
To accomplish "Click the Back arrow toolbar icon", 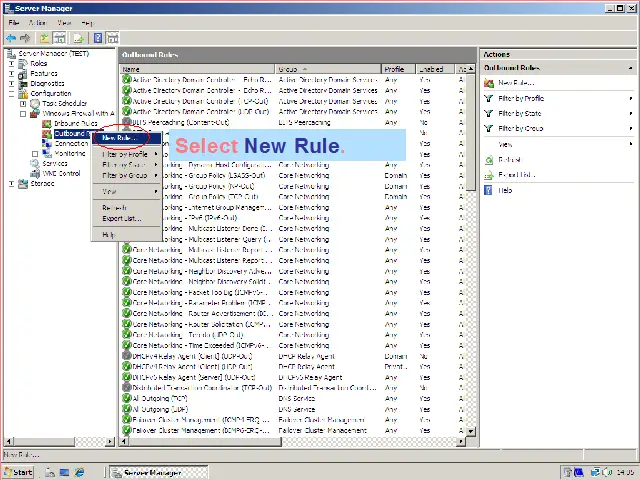I will click(x=11, y=38).
